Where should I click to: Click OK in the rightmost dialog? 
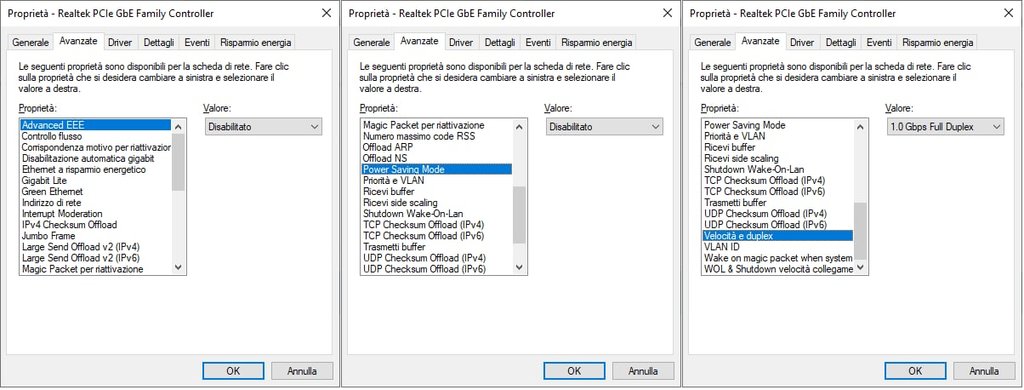915,370
